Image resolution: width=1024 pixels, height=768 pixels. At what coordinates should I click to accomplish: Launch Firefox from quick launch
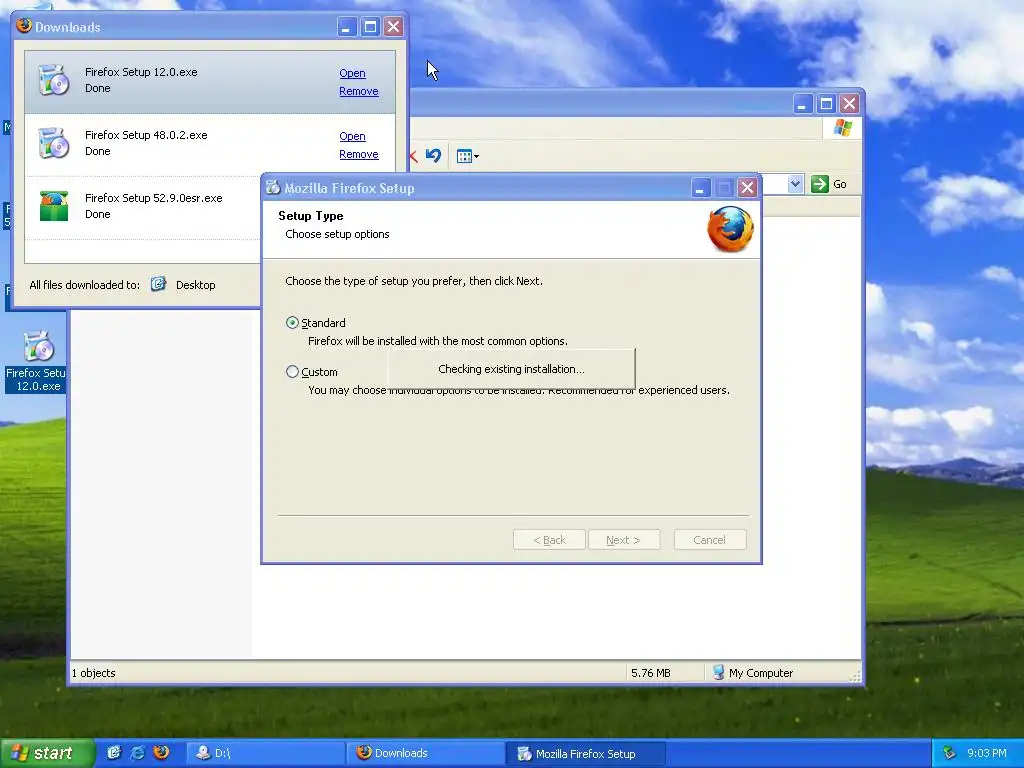(x=161, y=753)
